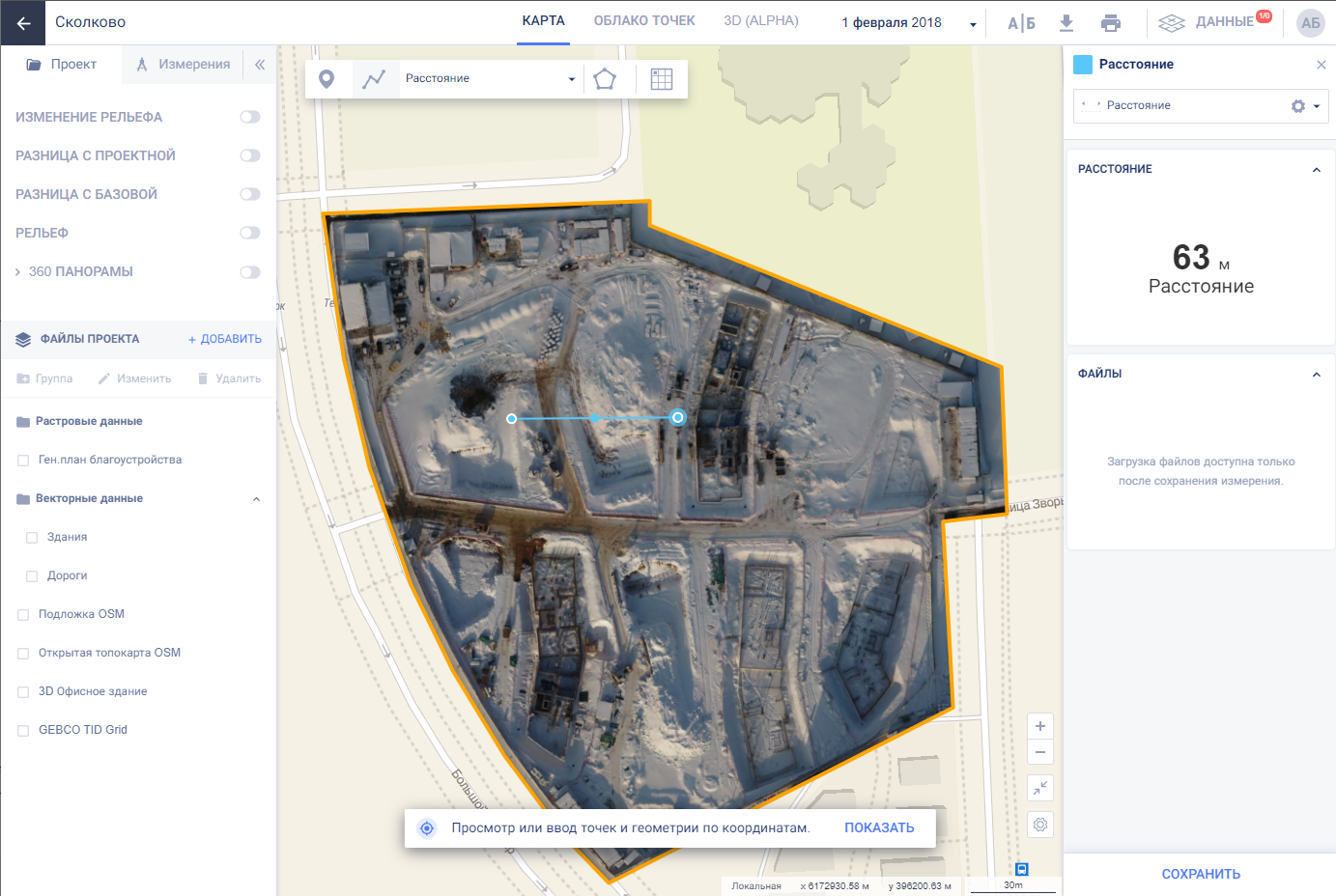Screen dimensions: 1336x896
Task: Select the polygon area tool
Action: 605,79
